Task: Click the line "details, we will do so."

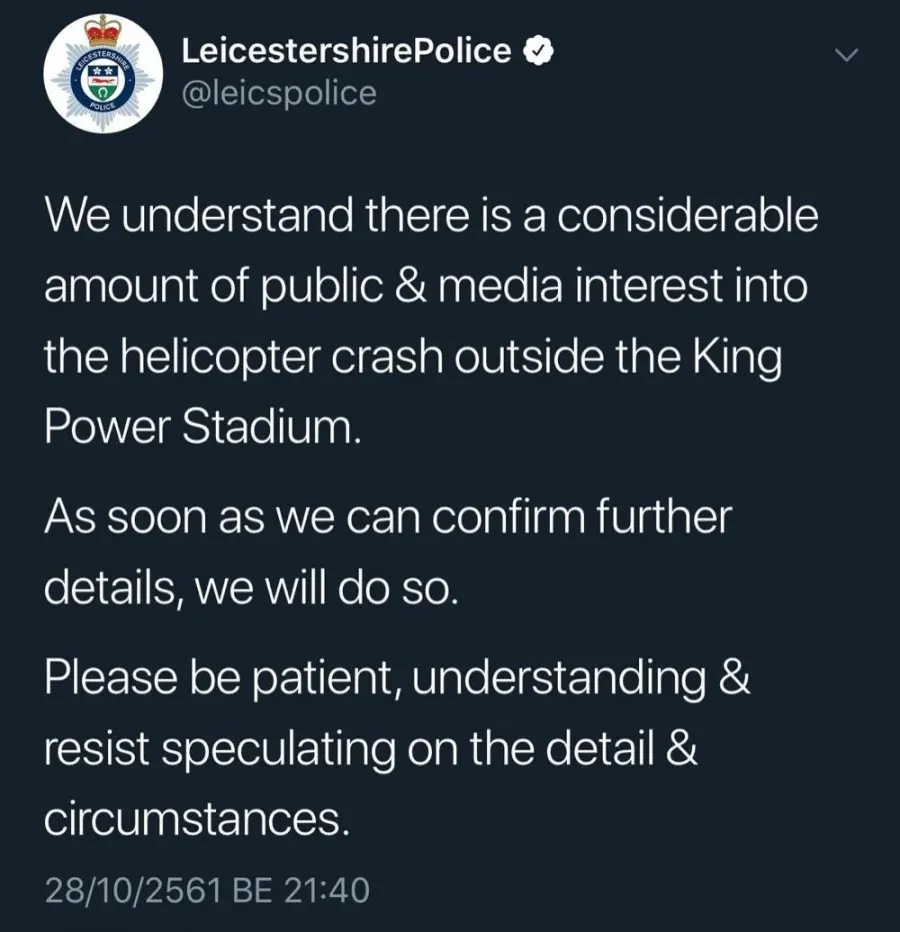Action: point(251,591)
